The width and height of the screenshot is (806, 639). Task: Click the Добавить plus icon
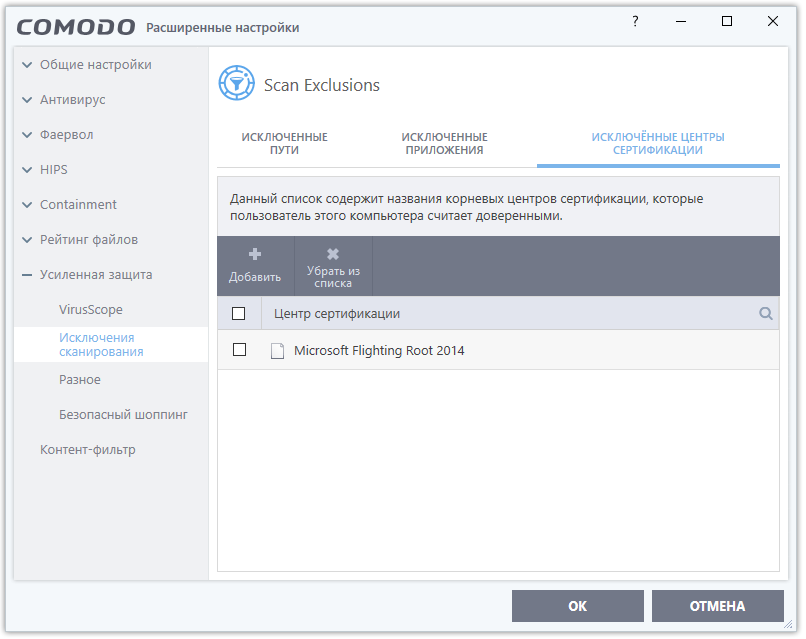click(255, 255)
